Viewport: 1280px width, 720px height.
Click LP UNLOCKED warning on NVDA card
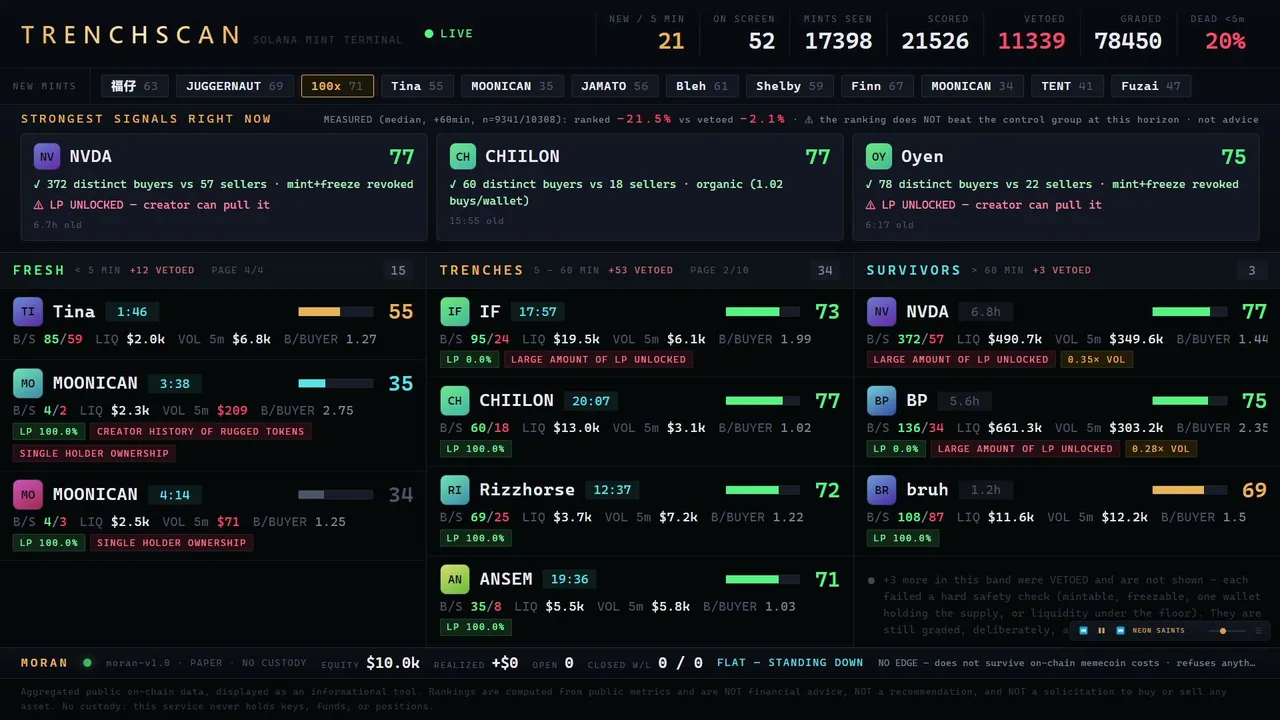pos(151,205)
